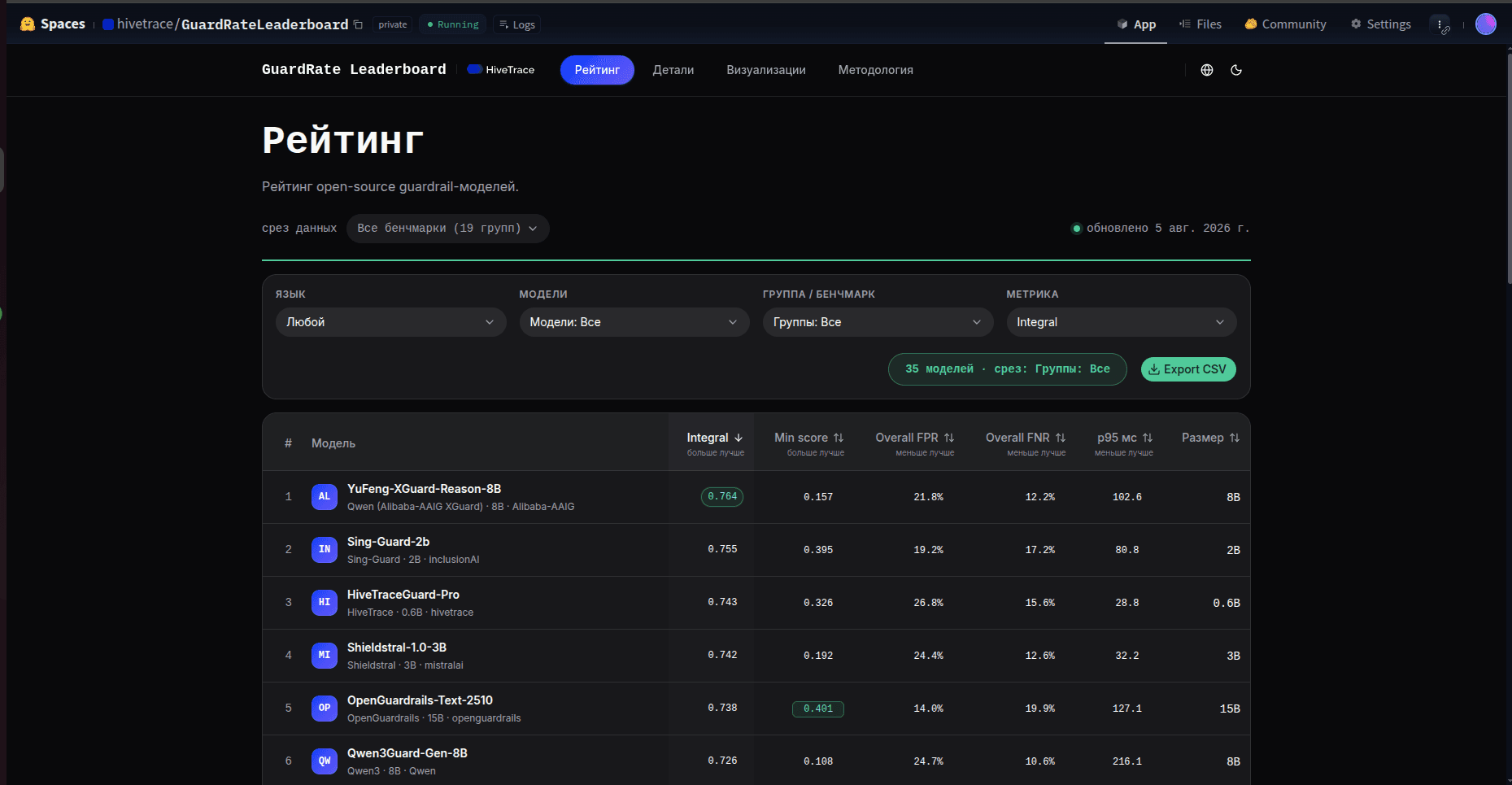Open the Модели: Все dropdown
This screenshot has width=1512, height=785.
point(634,322)
